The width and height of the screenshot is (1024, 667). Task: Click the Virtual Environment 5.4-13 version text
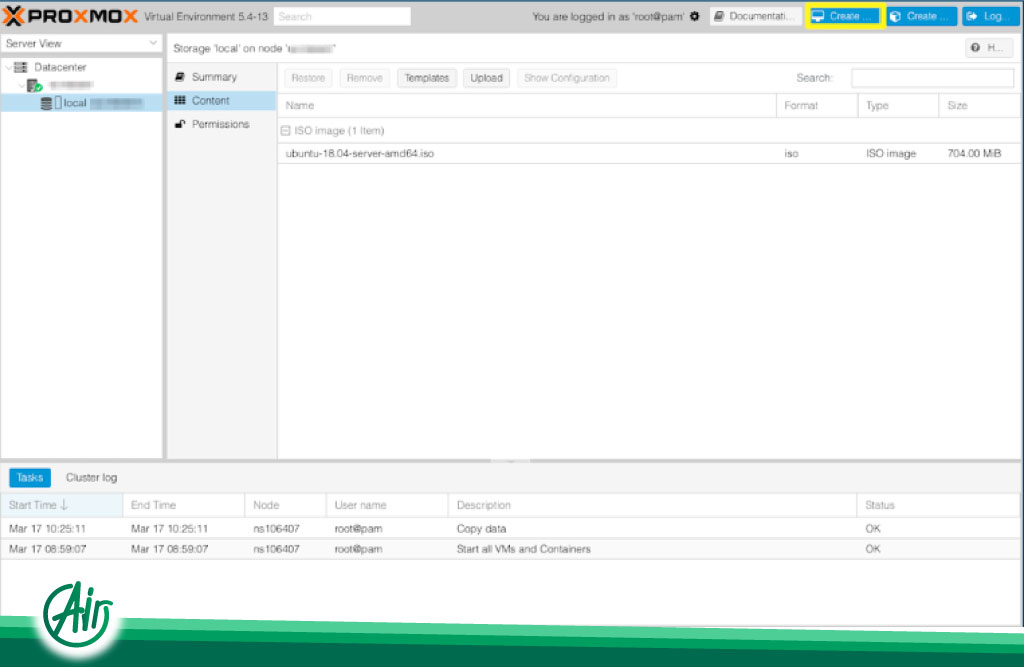[x=206, y=16]
